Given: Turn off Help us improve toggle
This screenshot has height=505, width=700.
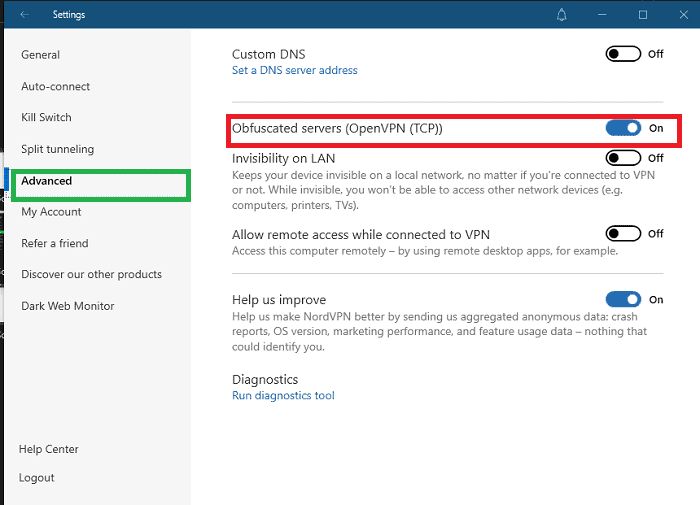Looking at the screenshot, I should (x=623, y=299).
